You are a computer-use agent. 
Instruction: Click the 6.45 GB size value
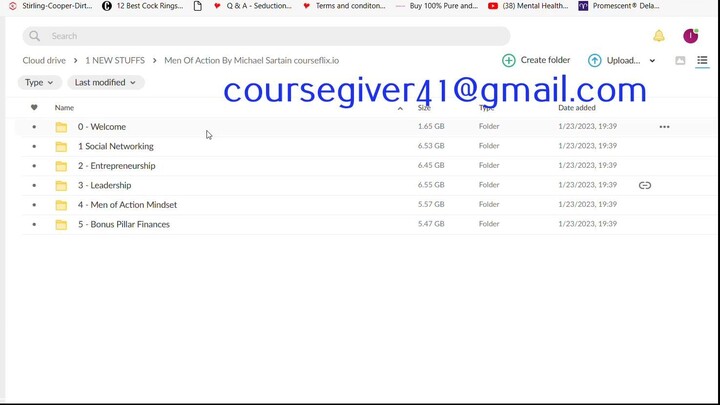[431, 165]
